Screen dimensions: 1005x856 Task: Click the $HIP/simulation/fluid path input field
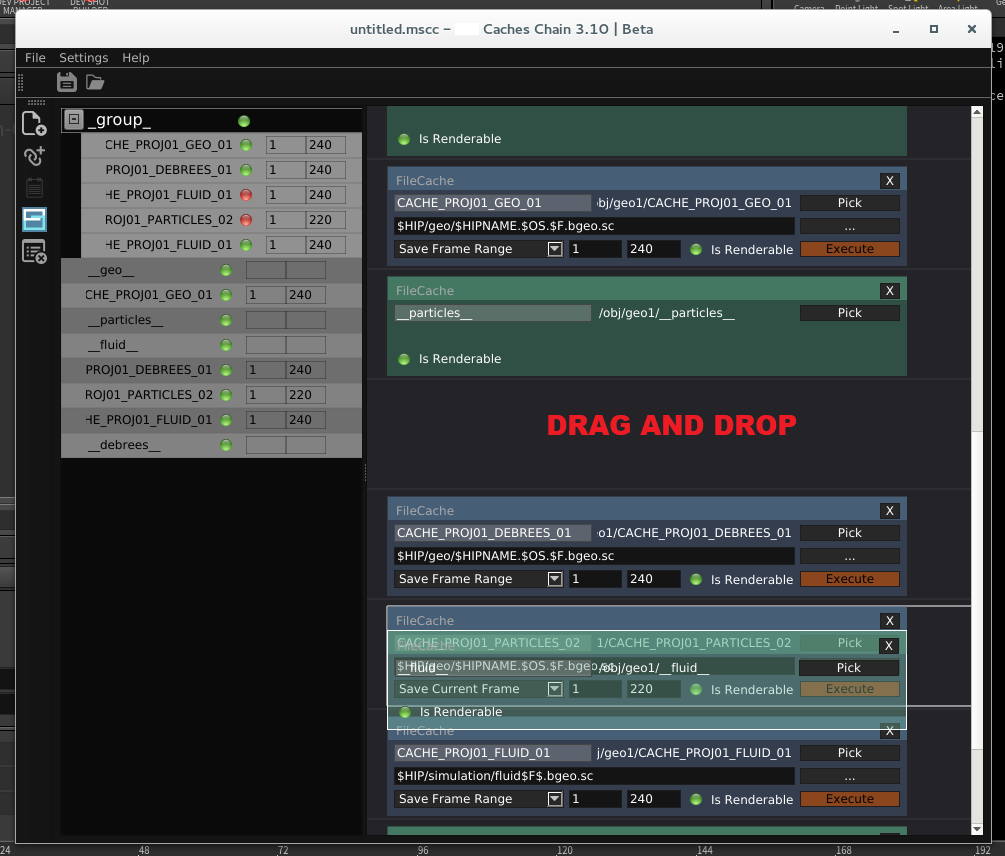click(594, 776)
